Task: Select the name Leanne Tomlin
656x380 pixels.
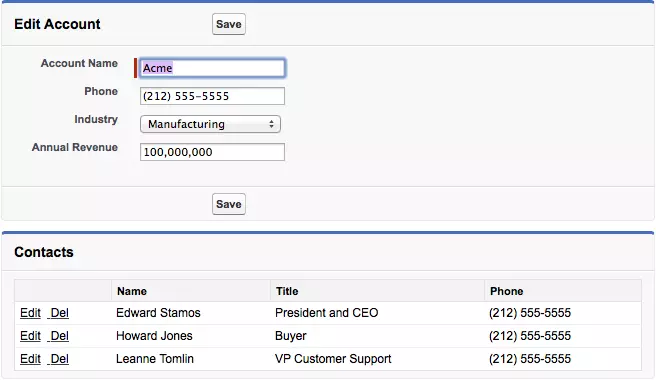Action: pos(155,359)
